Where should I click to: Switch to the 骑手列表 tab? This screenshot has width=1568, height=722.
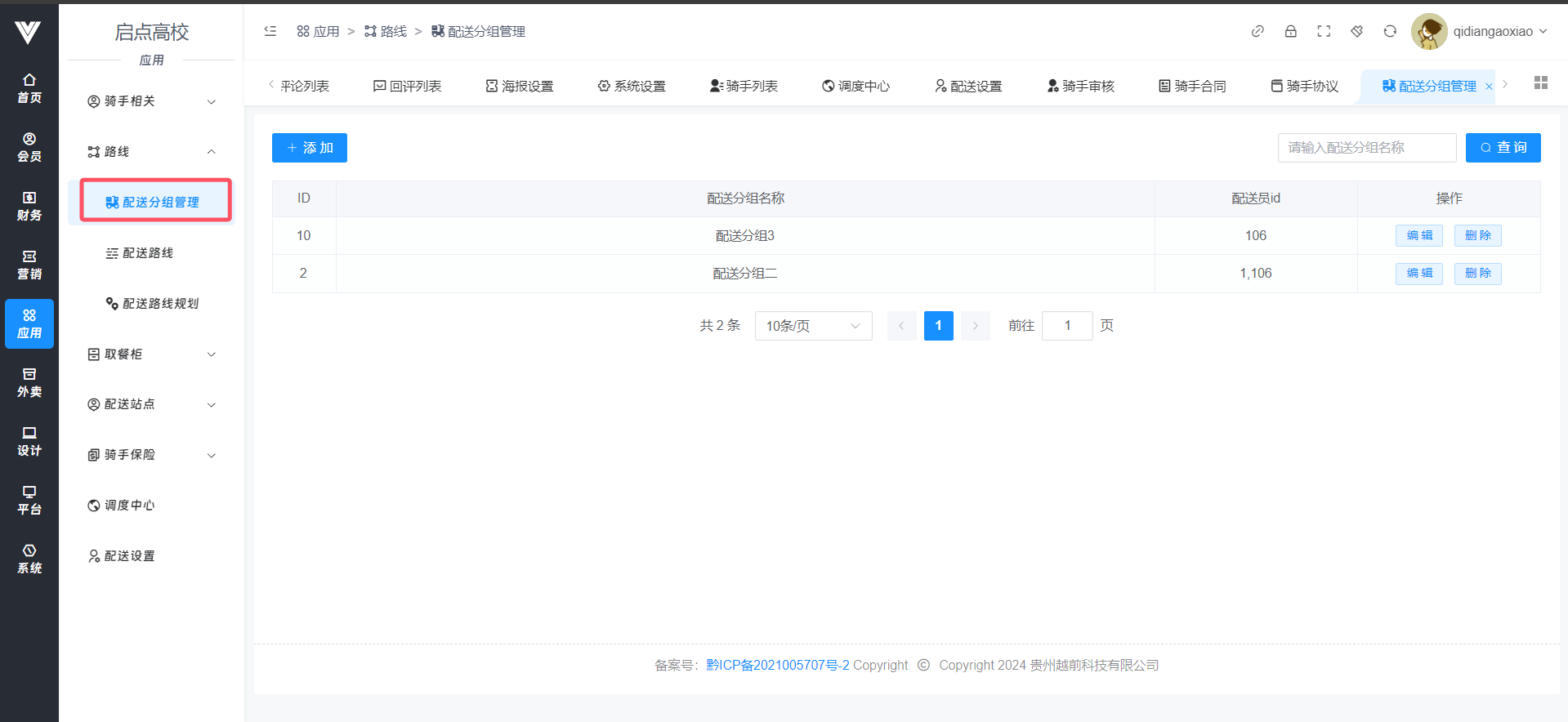click(x=744, y=86)
